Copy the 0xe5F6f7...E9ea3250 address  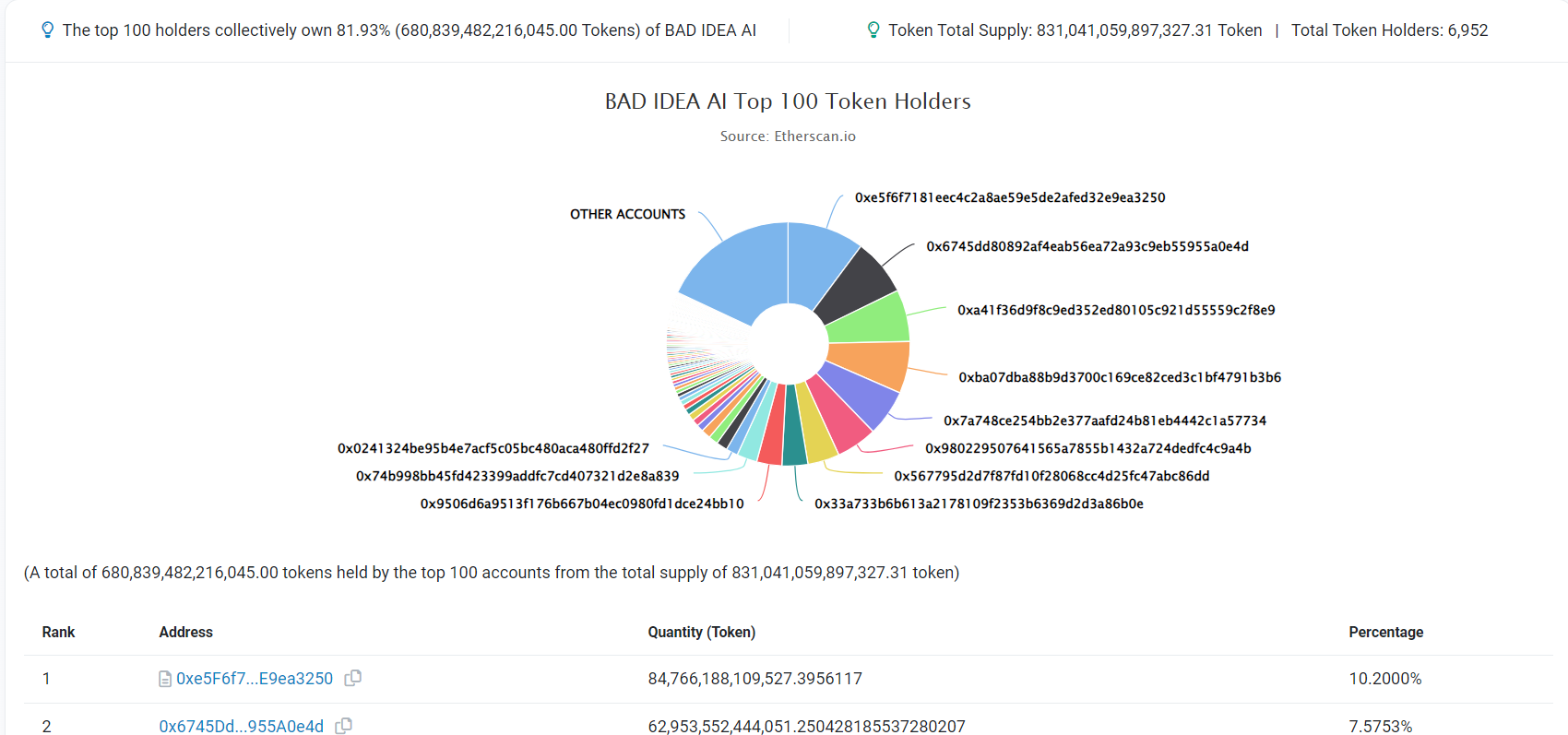click(352, 678)
